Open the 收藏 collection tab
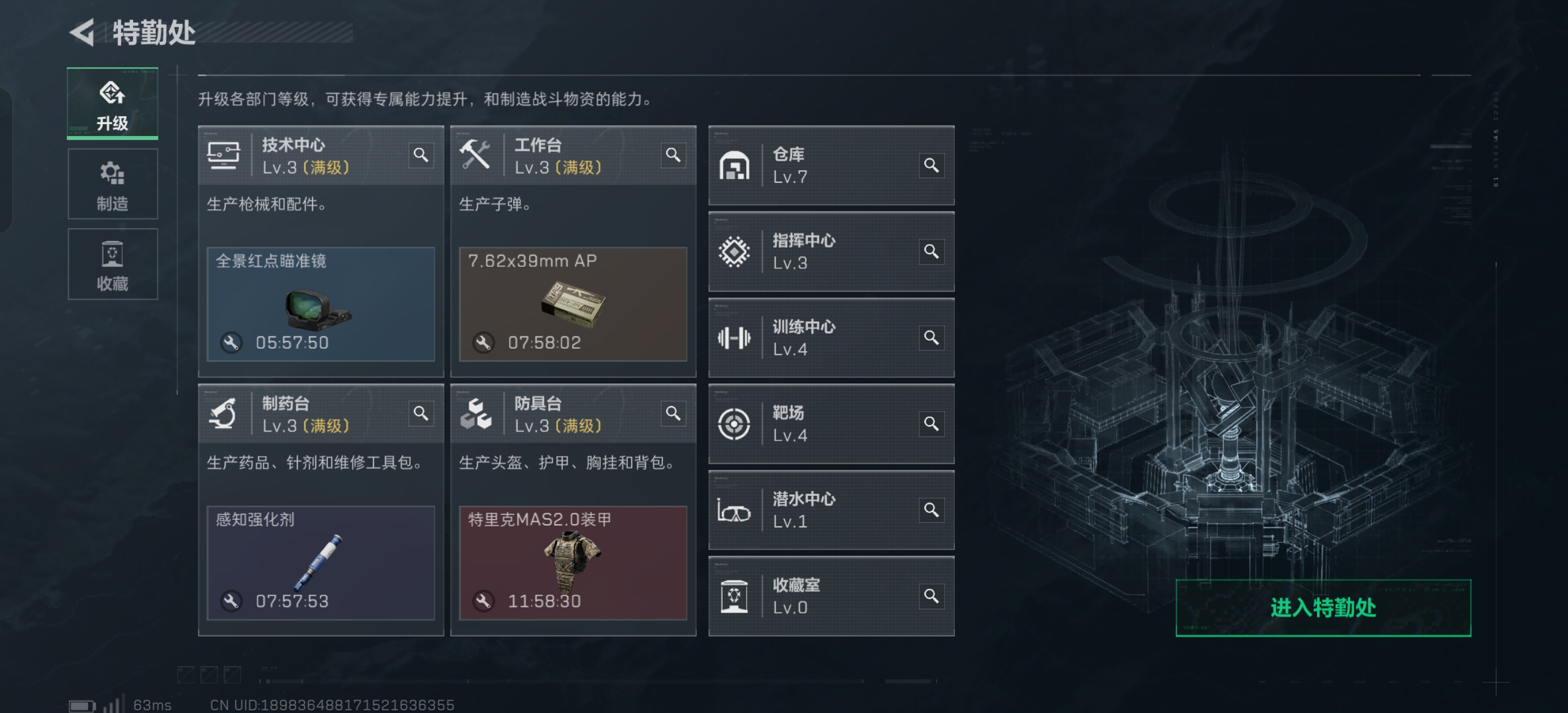 (113, 264)
